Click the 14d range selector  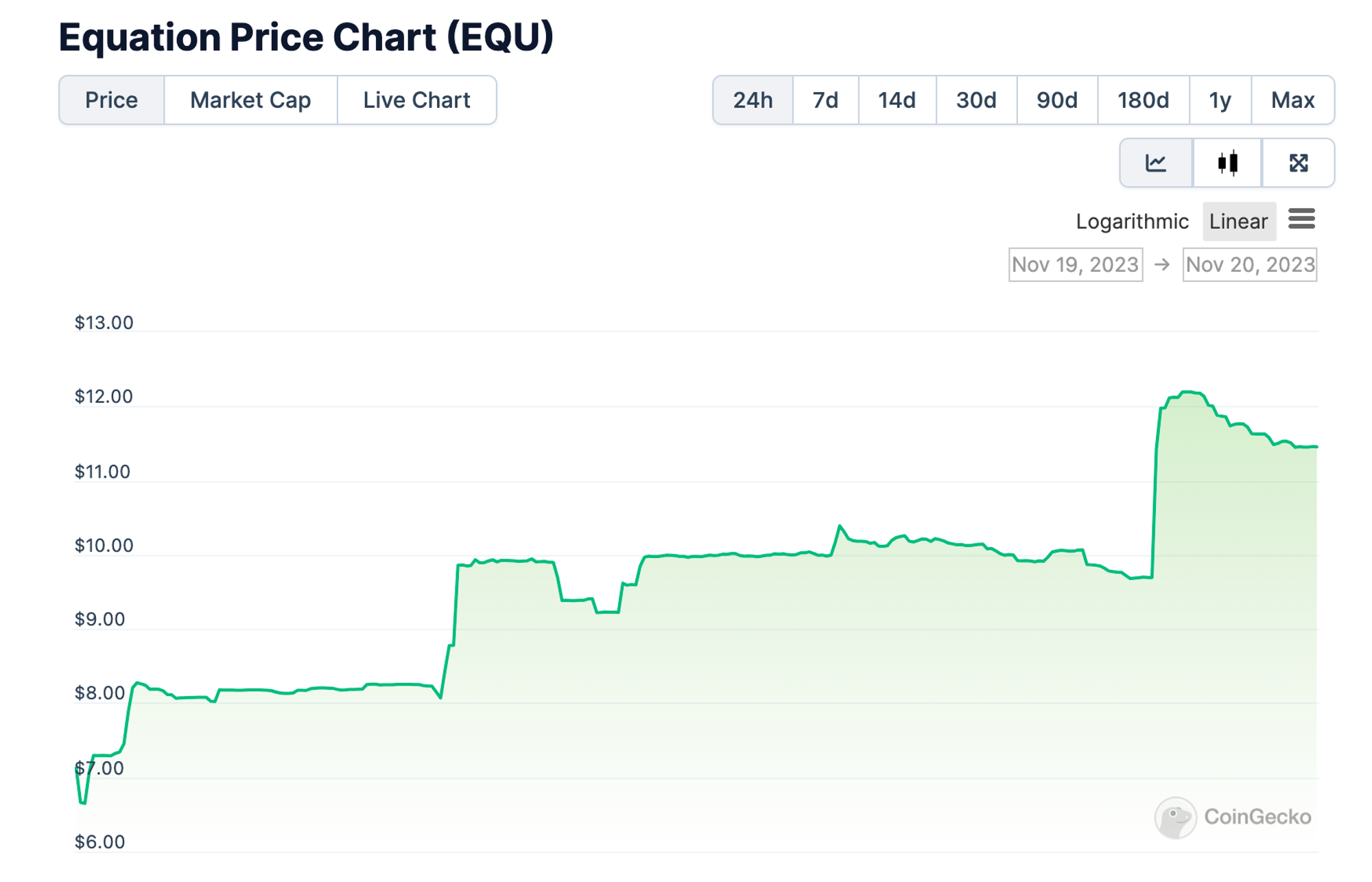pyautogui.click(x=896, y=100)
